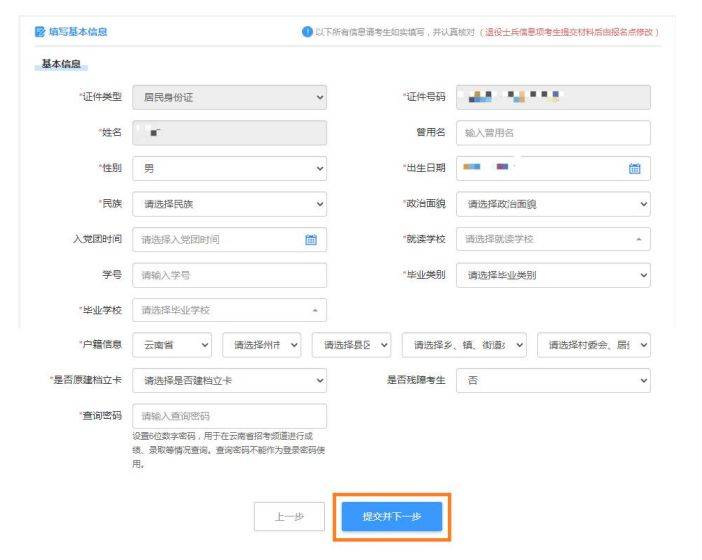Click the 证件号码 field
The image size is (702, 560).
coord(553,97)
